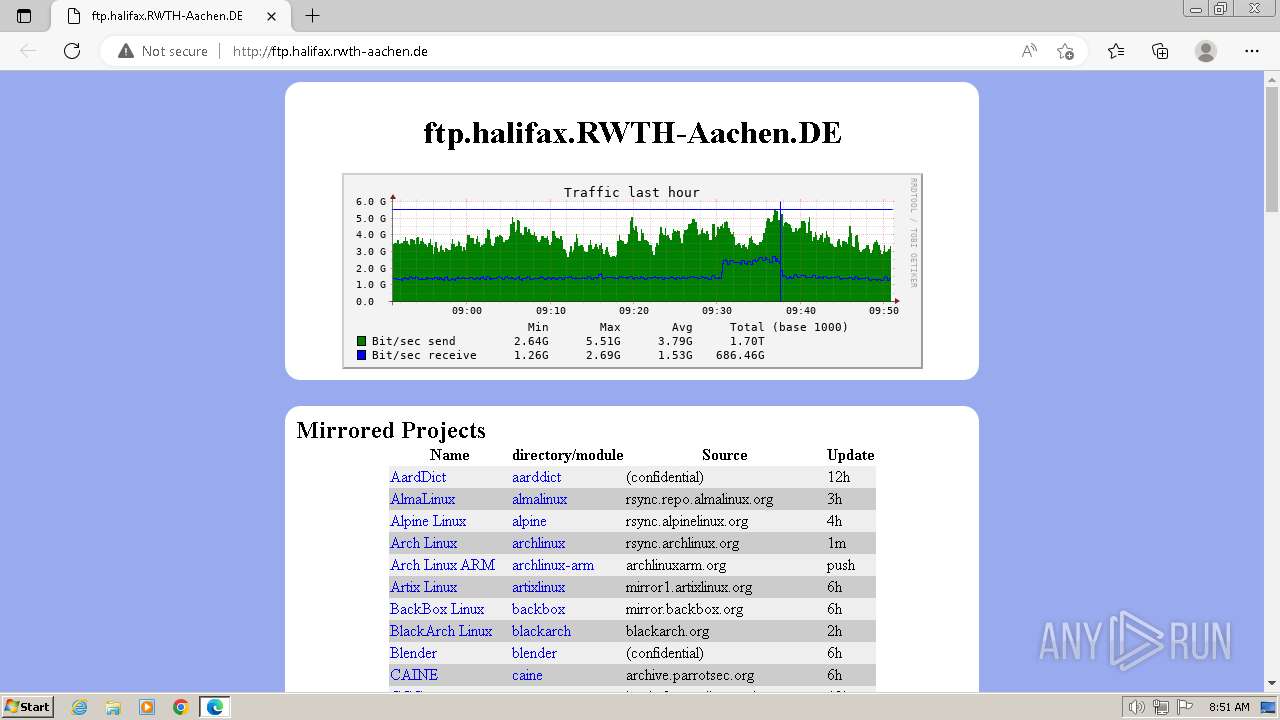
Task: Show the Not secure site info
Action: coord(163,51)
